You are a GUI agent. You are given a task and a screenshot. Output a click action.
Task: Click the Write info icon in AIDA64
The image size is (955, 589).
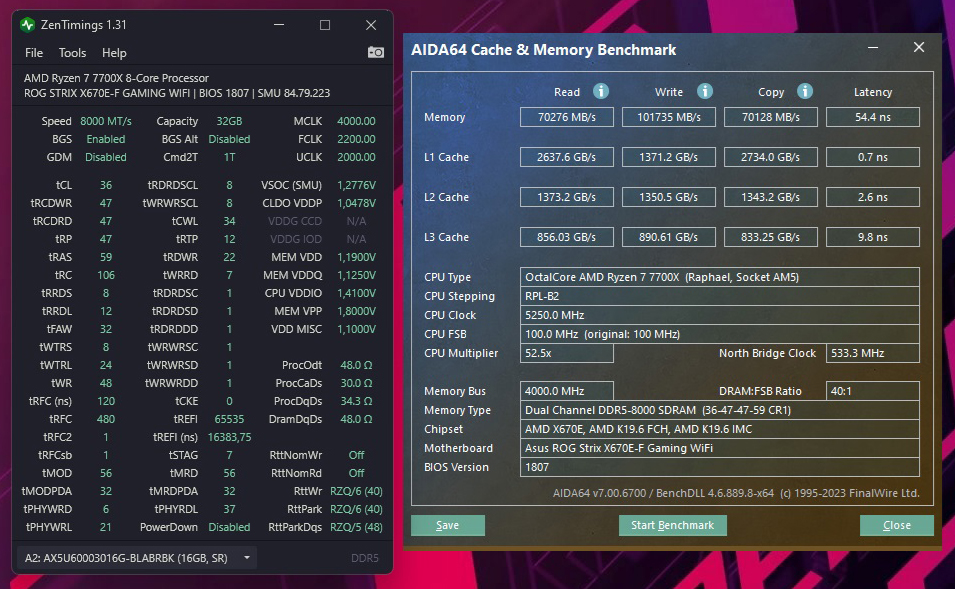(705, 91)
